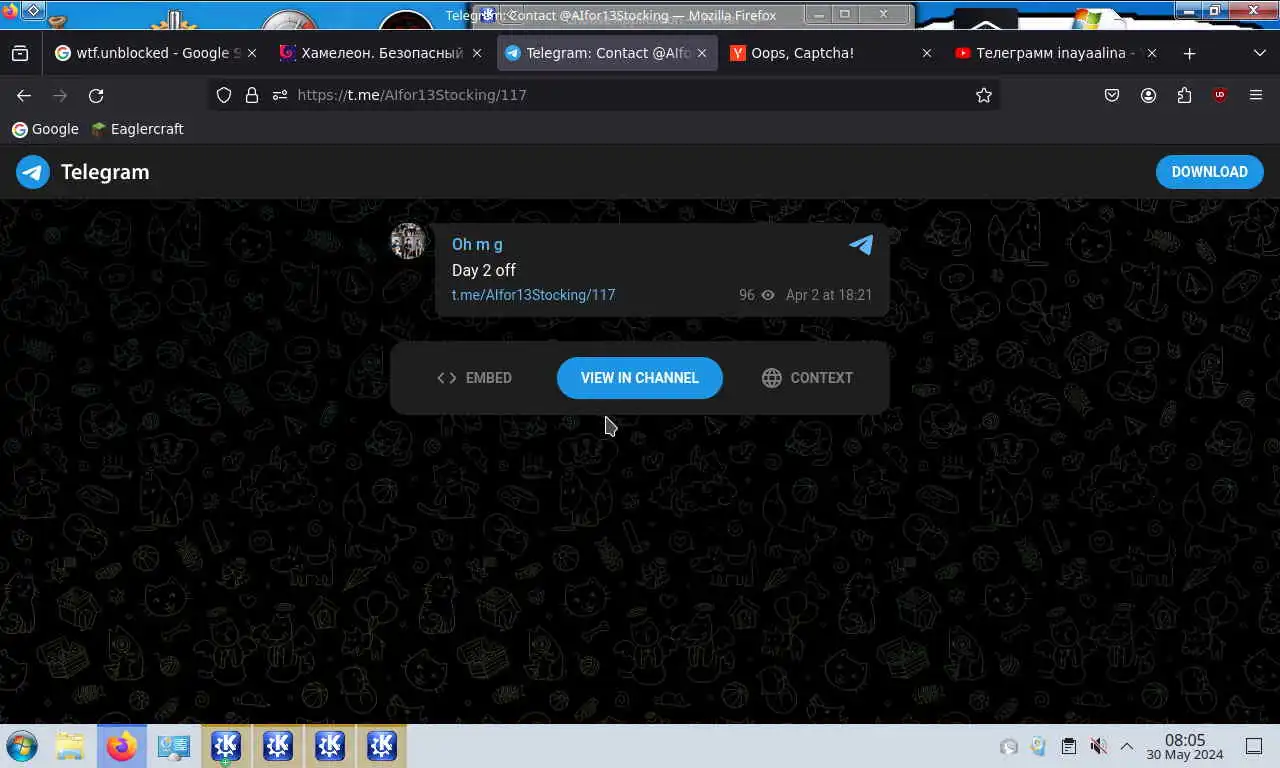Close the Oops, Captcha! tab
This screenshot has width=1280, height=768.
tap(926, 53)
